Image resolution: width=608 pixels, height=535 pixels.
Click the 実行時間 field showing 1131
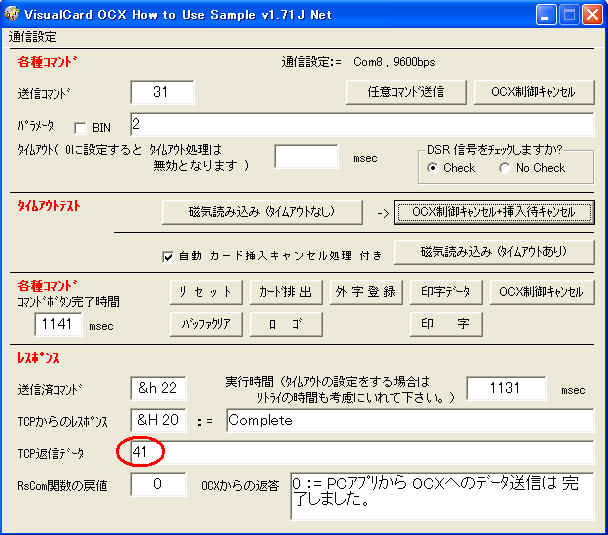[506, 388]
